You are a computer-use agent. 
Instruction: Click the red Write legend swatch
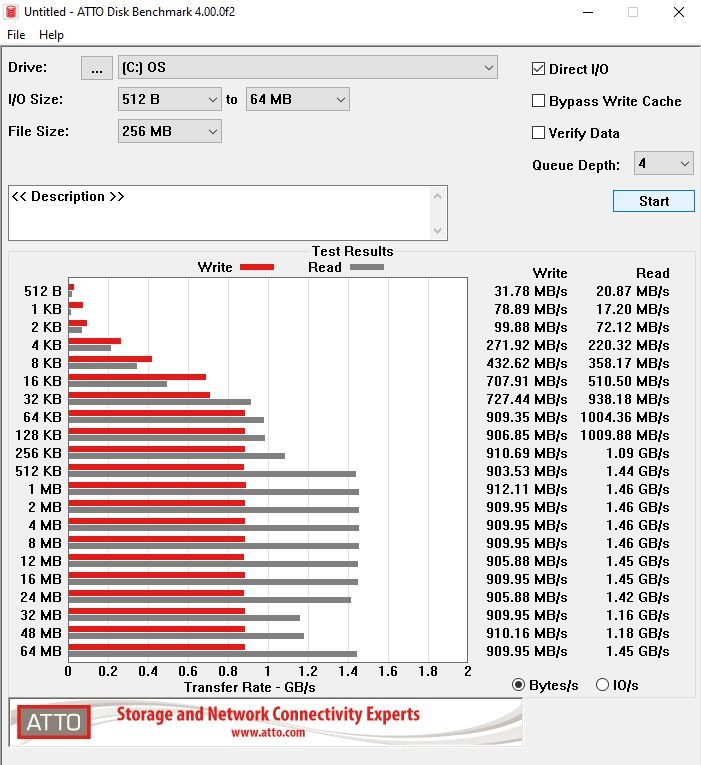257,267
